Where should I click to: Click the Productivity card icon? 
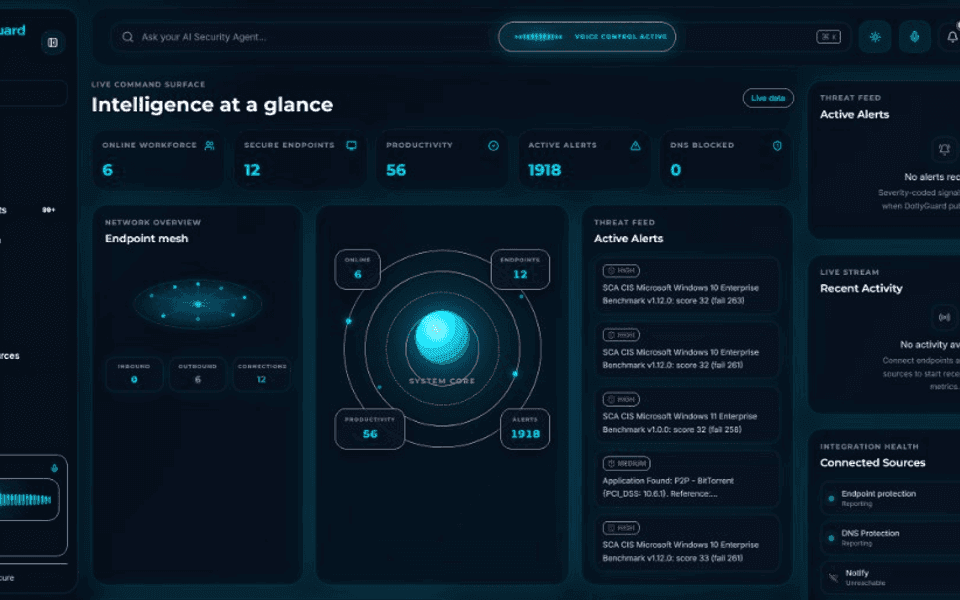point(493,146)
